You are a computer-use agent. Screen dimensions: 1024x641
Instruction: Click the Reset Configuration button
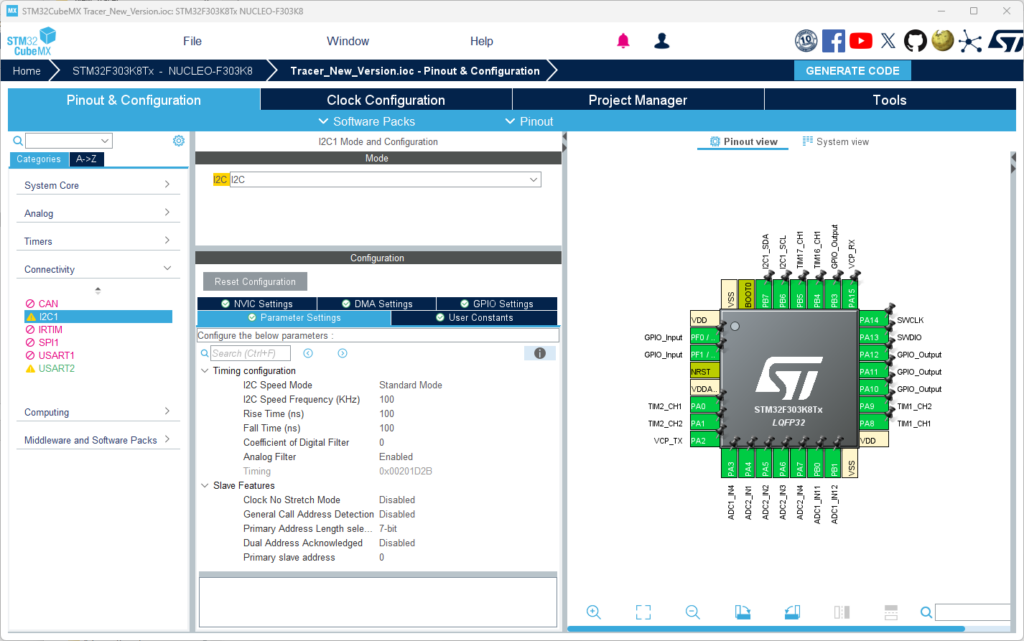pyautogui.click(x=255, y=282)
